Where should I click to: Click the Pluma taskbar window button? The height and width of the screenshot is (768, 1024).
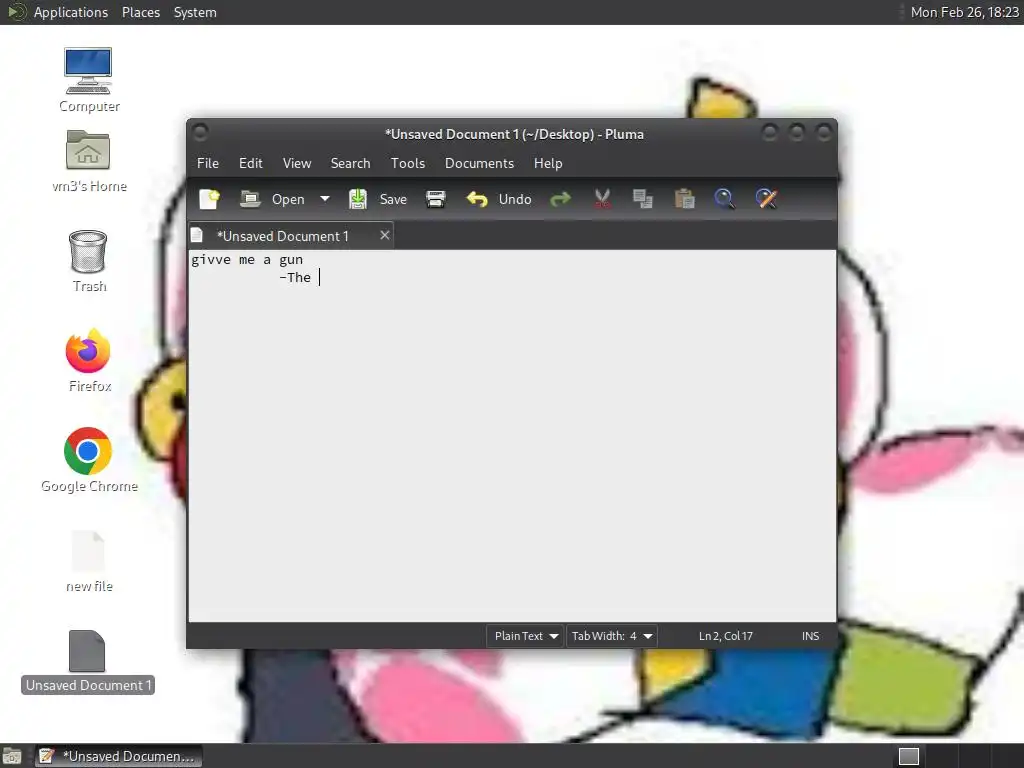click(x=118, y=756)
